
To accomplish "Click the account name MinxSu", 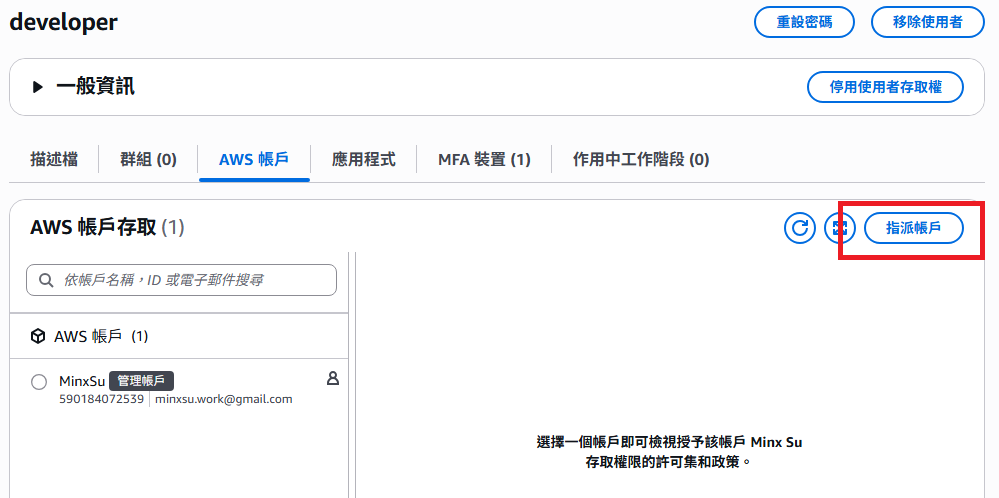I will (82, 381).
